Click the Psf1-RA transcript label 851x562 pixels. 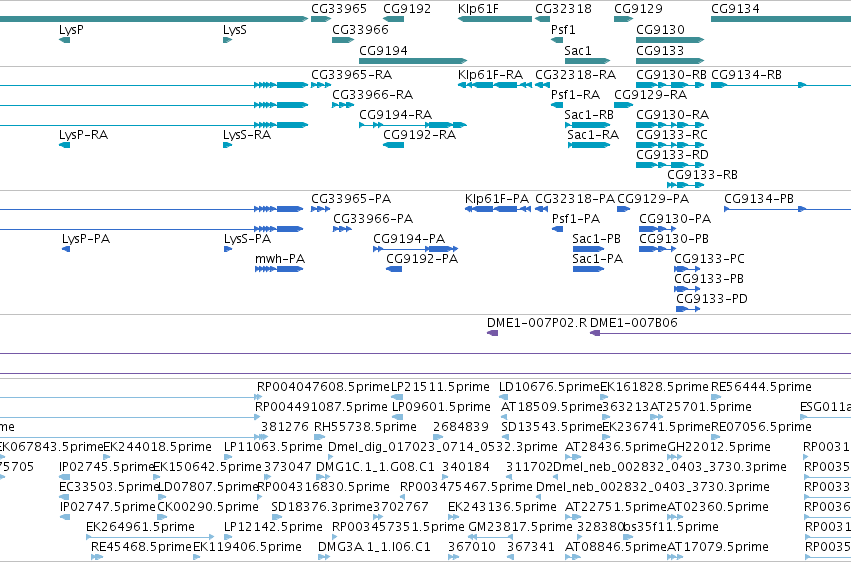click(x=575, y=95)
